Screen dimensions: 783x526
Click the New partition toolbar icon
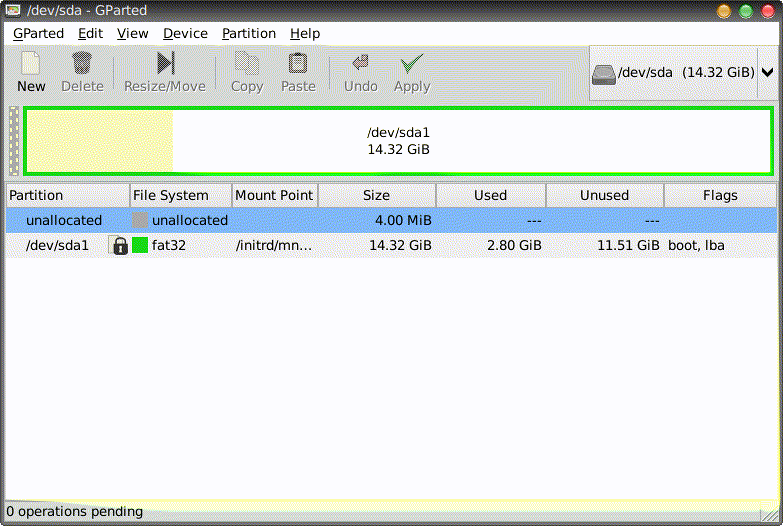click(31, 64)
